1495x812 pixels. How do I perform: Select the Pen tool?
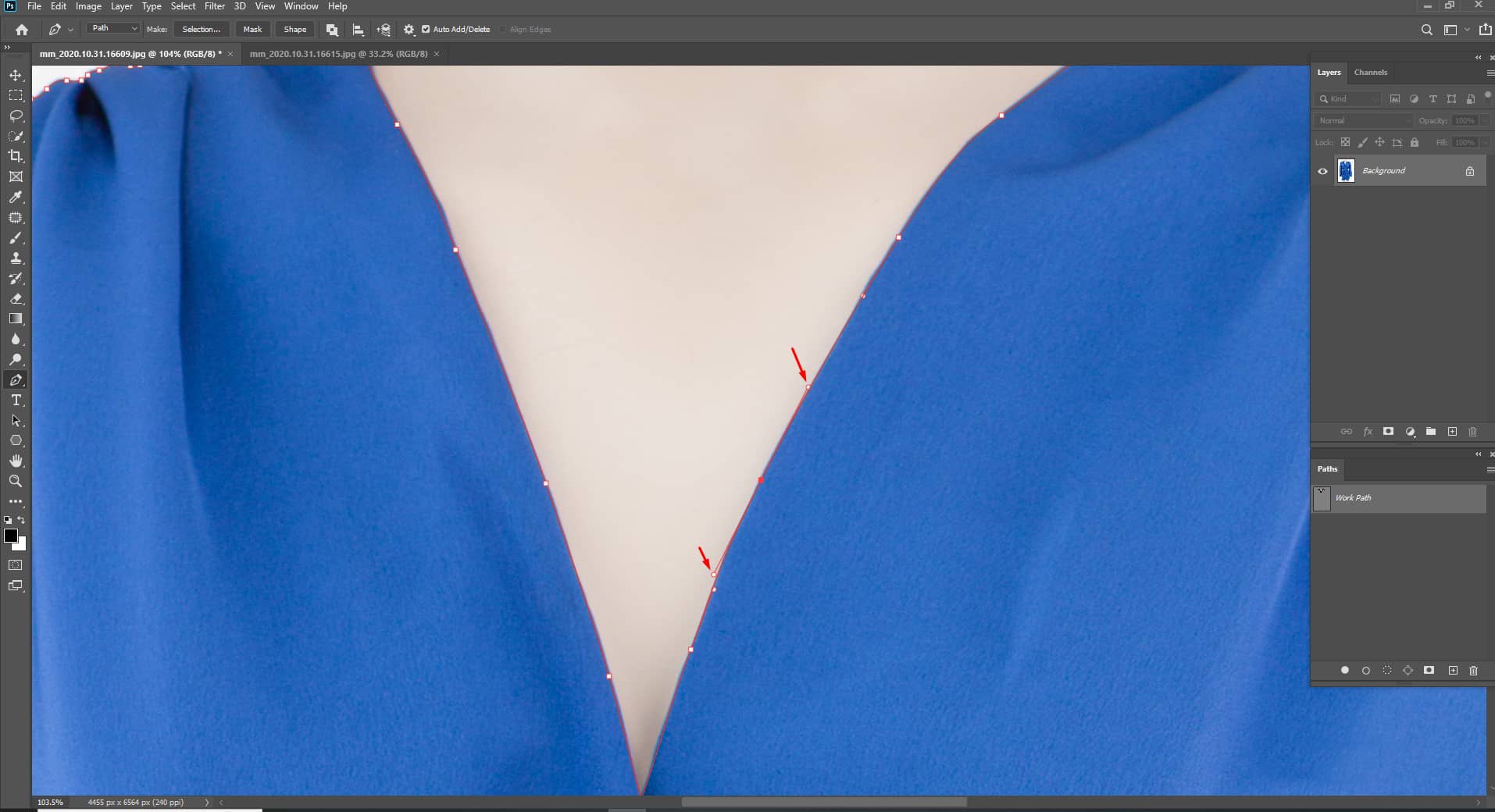click(16, 380)
